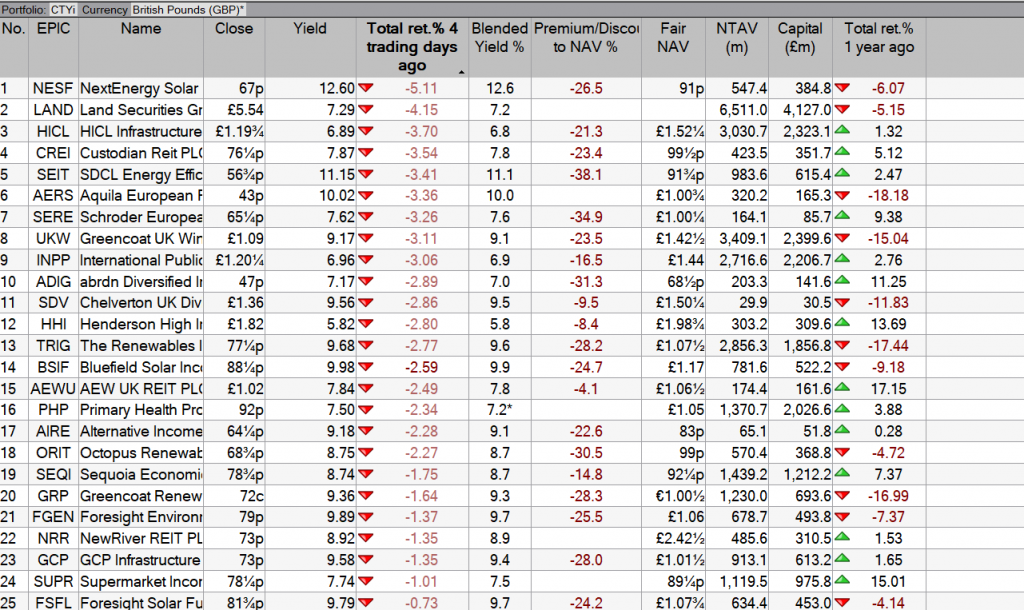Click the green up arrow in the SUPR row's 1-year return
Image resolution: width=1024 pixels, height=610 pixels.
(x=842, y=581)
